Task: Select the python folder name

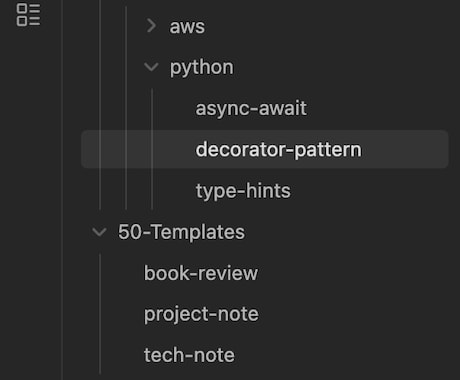Action: click(202, 68)
